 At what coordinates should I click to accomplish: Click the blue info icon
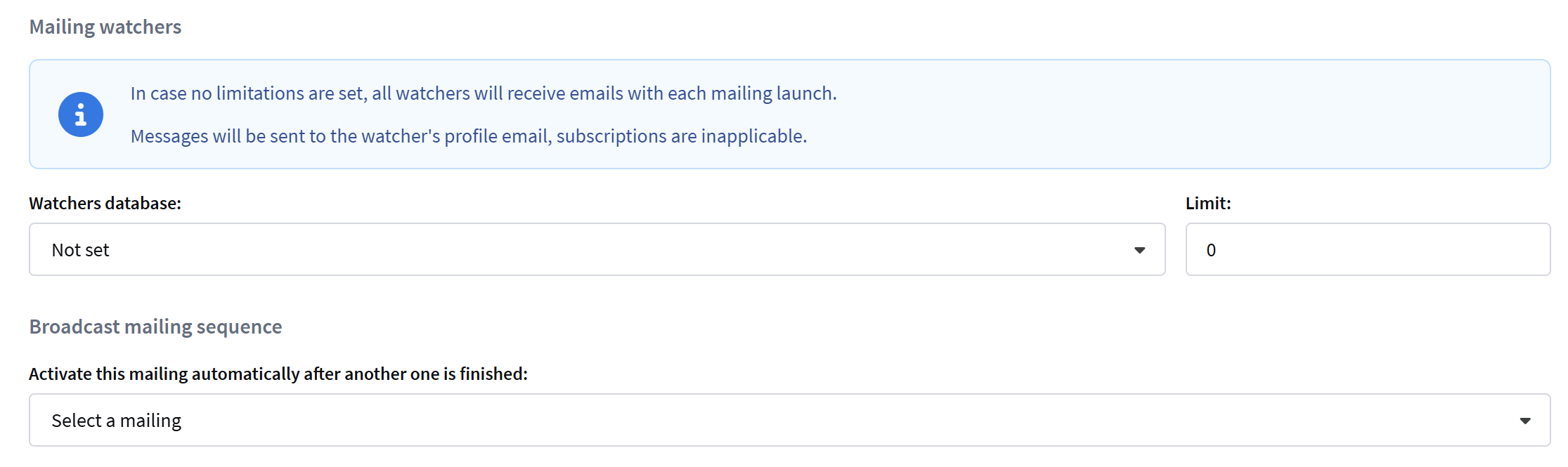tap(81, 114)
